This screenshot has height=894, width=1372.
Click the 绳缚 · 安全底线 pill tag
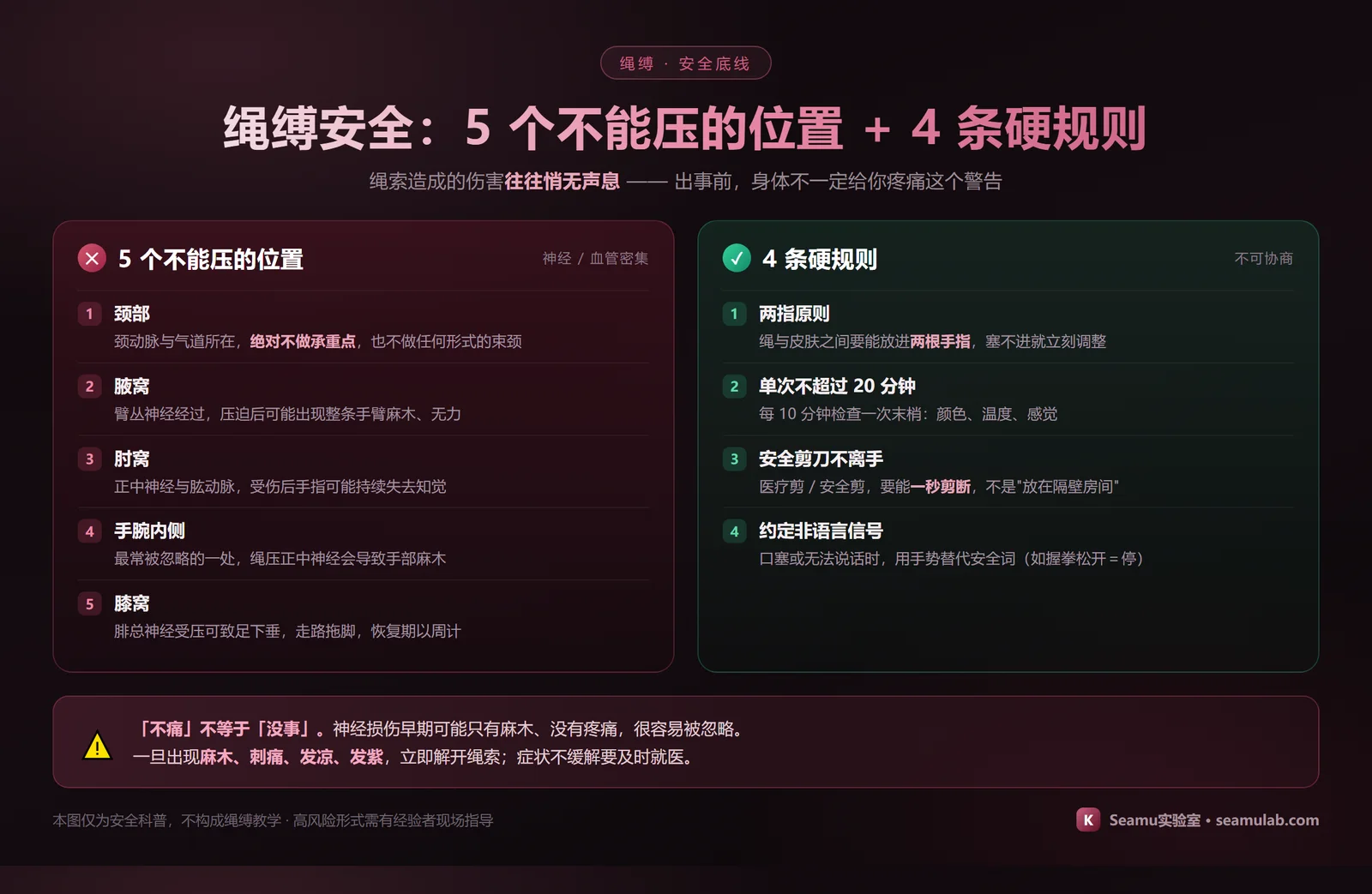point(685,63)
